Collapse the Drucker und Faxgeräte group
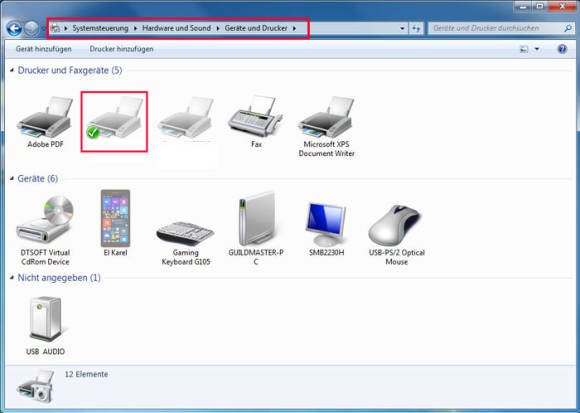 pos(12,70)
